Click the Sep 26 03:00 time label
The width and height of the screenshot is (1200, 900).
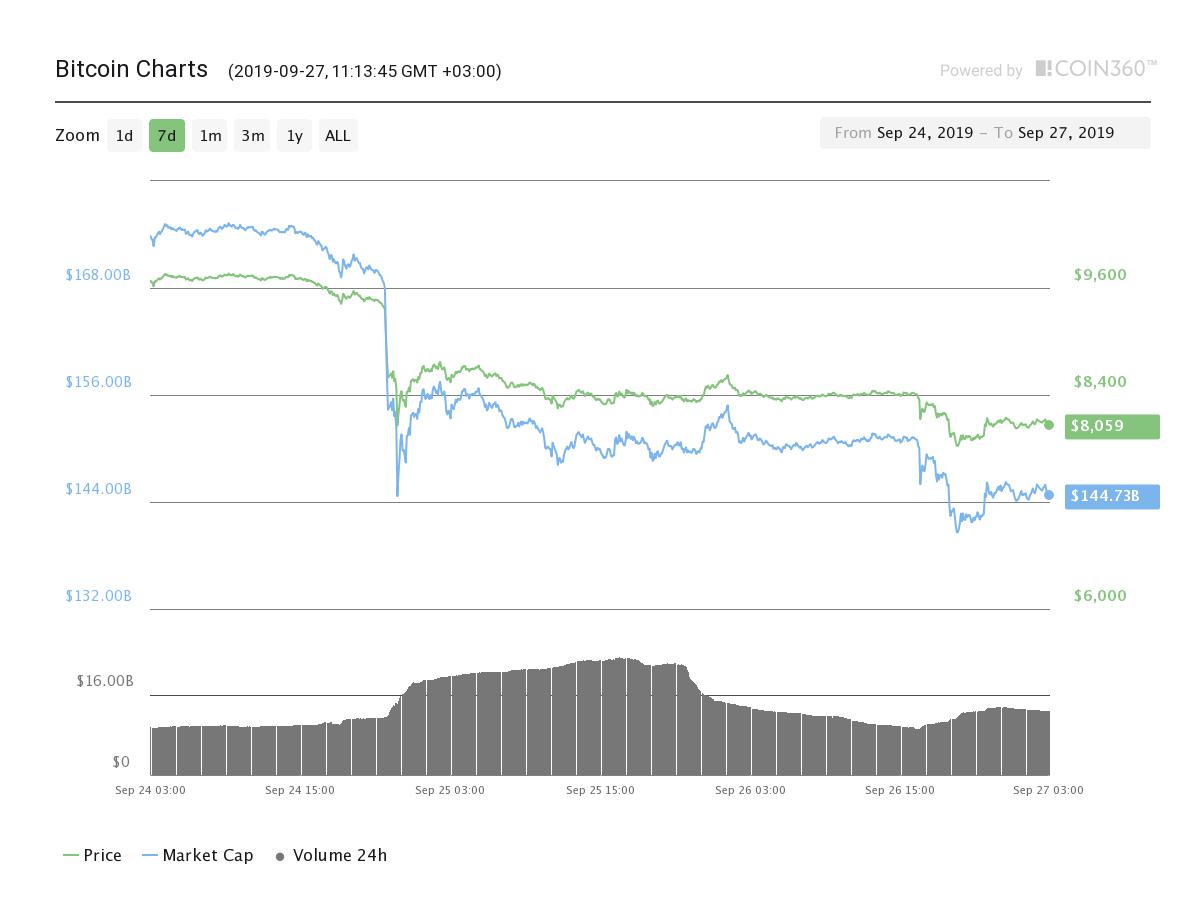(x=750, y=790)
